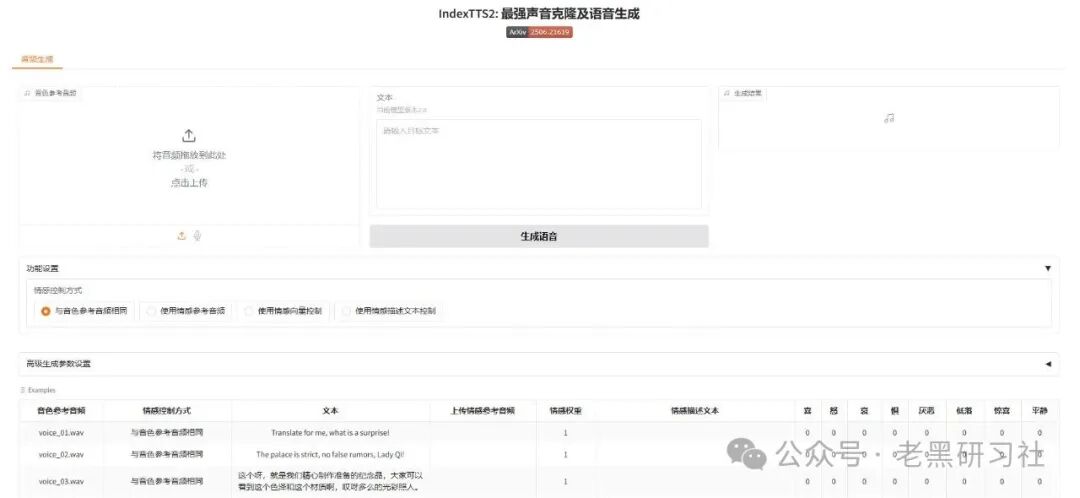The width and height of the screenshot is (1080, 498).
Task: Choose radio option 与音色参考音频相同
Action: pos(84,311)
